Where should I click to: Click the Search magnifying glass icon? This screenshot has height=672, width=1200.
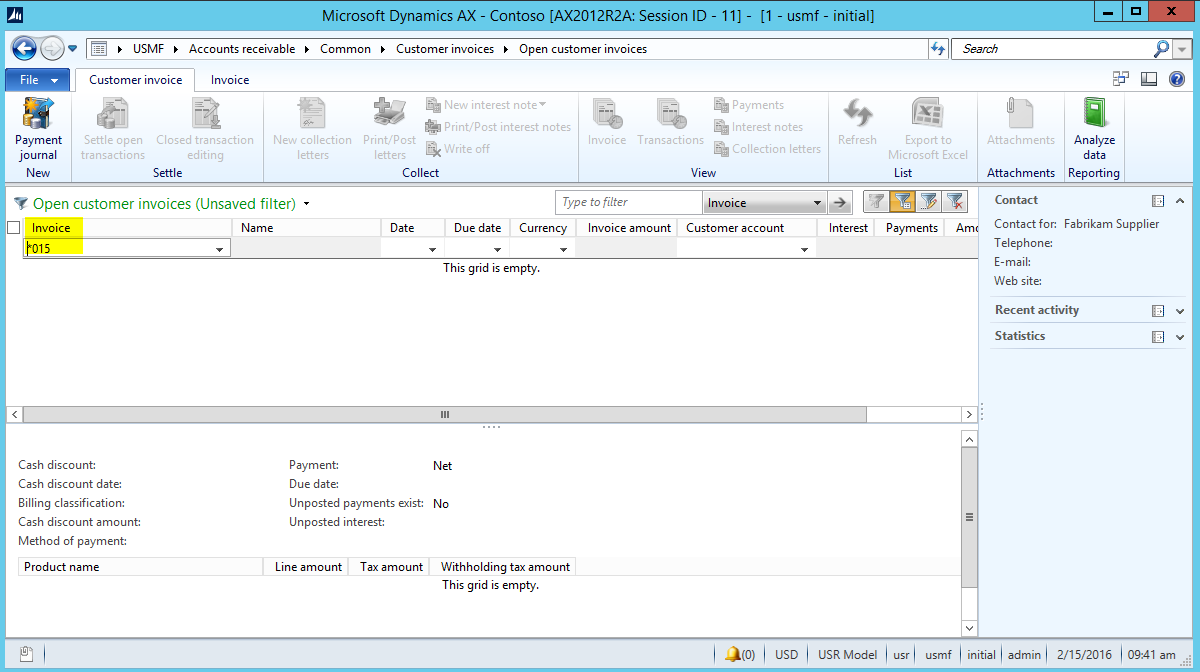tap(1161, 48)
